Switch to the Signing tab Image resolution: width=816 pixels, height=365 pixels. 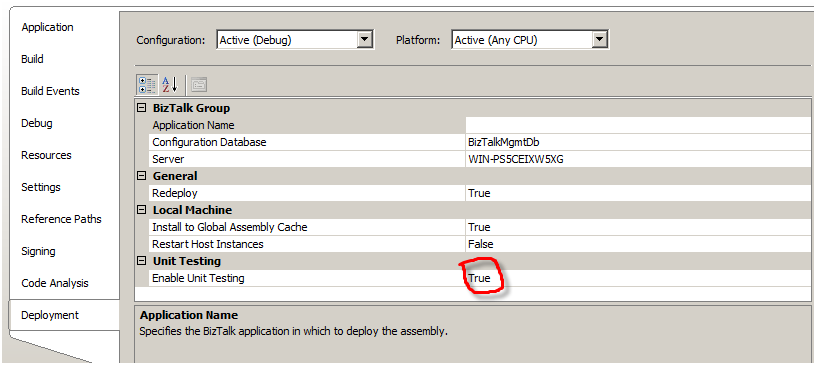point(39,251)
